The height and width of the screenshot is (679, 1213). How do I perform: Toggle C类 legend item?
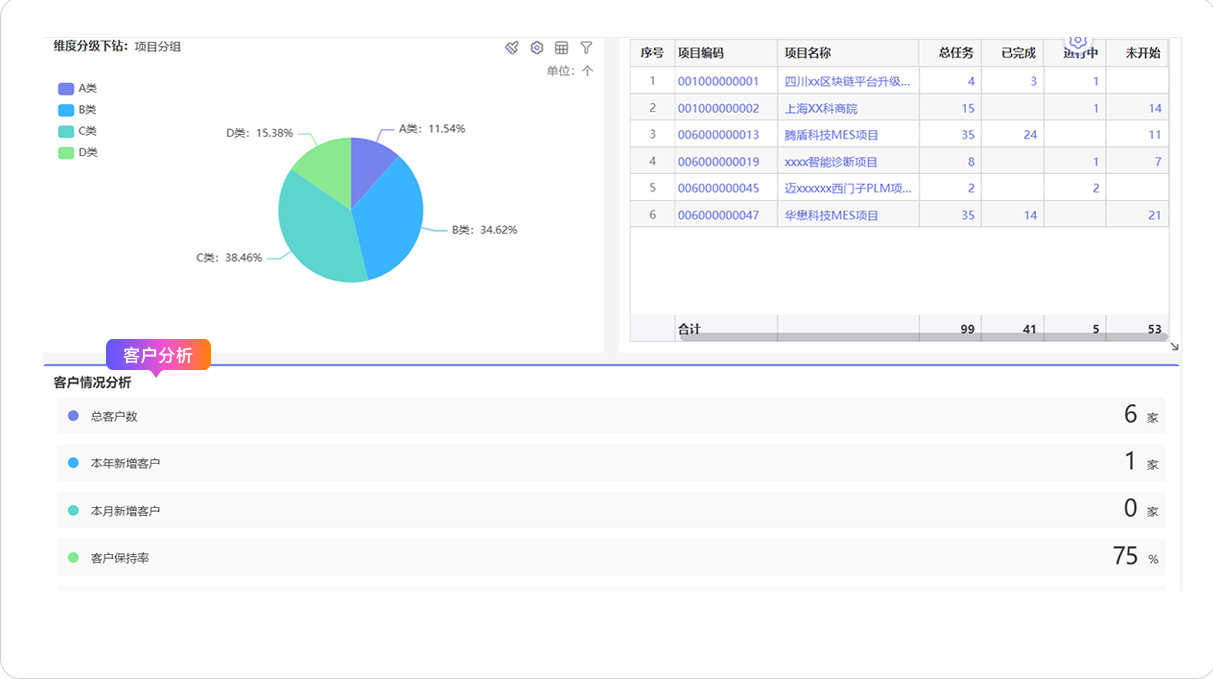tap(78, 131)
